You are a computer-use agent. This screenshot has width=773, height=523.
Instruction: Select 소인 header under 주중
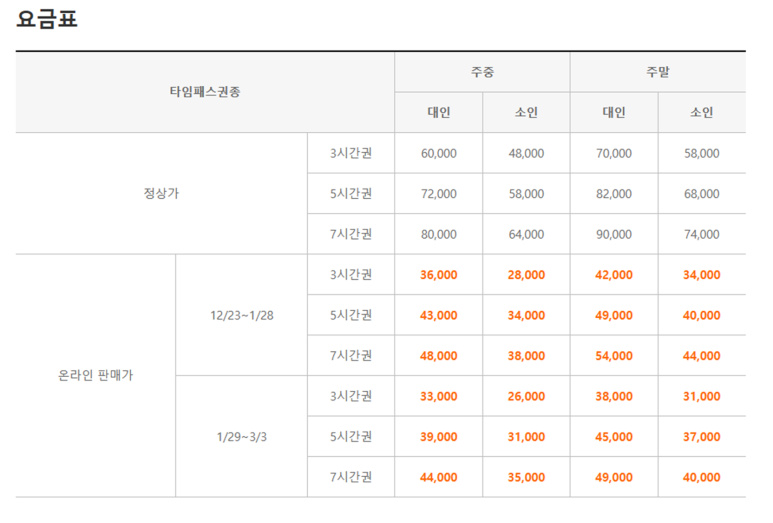526,112
